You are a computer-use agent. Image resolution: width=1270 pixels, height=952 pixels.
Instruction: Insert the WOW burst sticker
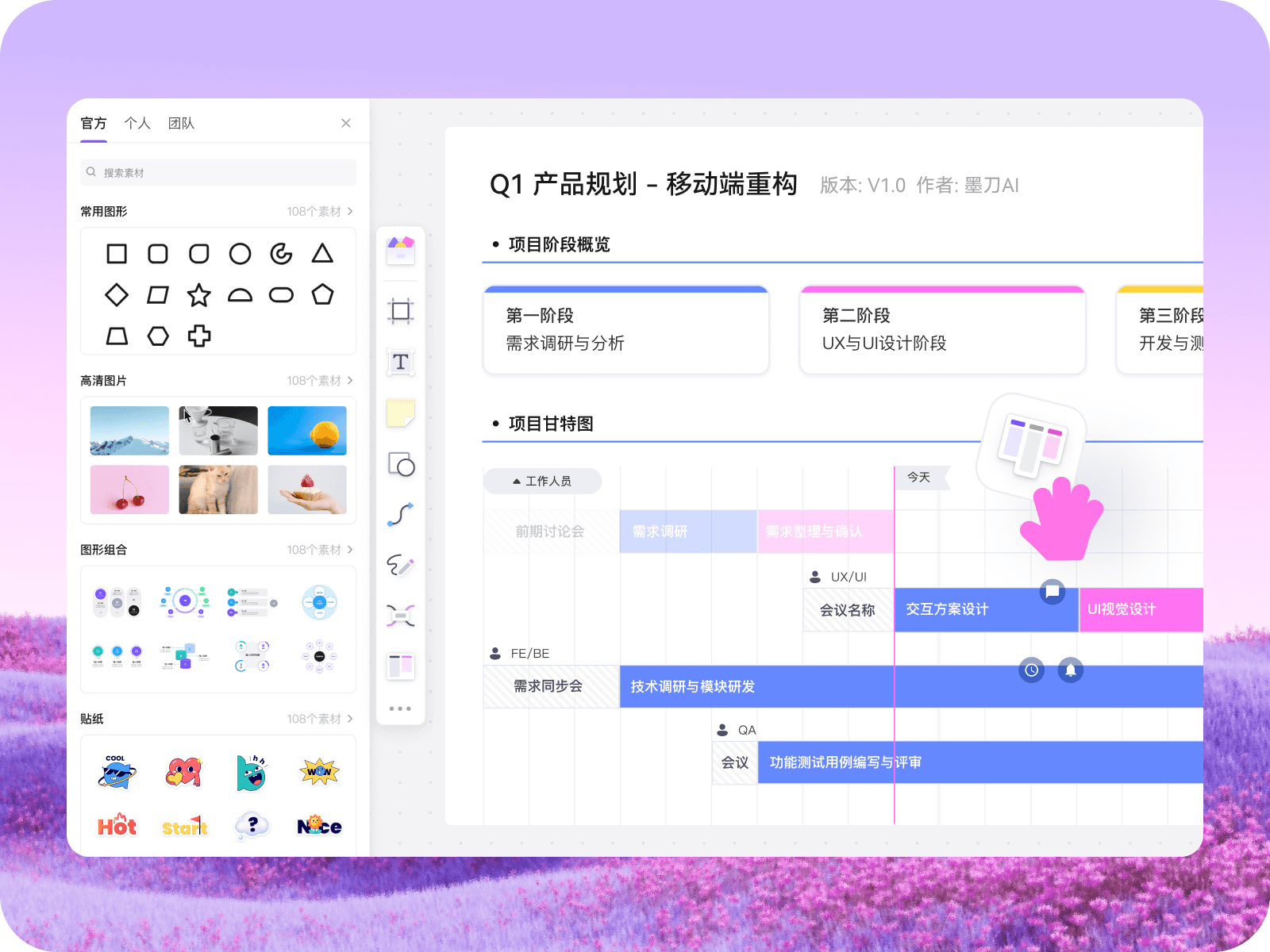[319, 771]
